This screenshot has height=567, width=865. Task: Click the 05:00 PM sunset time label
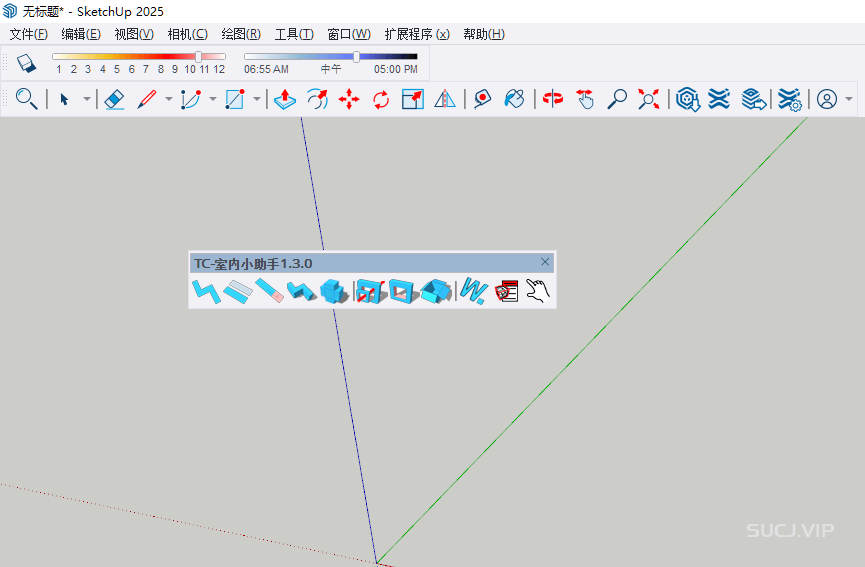pos(396,69)
